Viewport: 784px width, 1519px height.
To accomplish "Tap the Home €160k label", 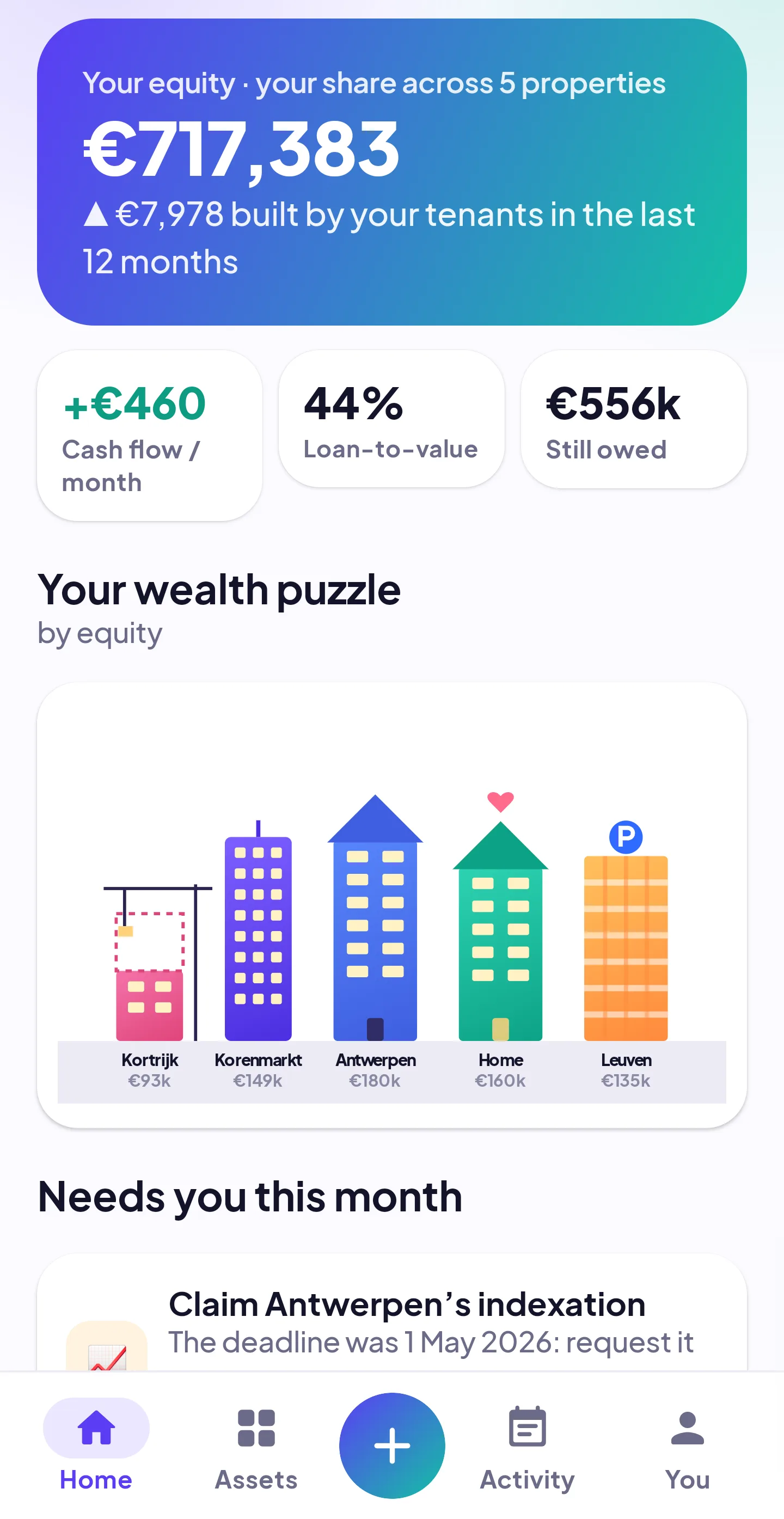I will coord(500,1070).
